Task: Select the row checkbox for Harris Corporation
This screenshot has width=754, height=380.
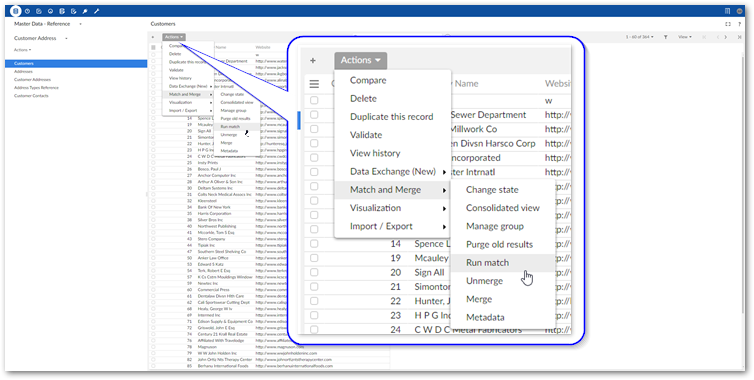Action: (x=153, y=214)
